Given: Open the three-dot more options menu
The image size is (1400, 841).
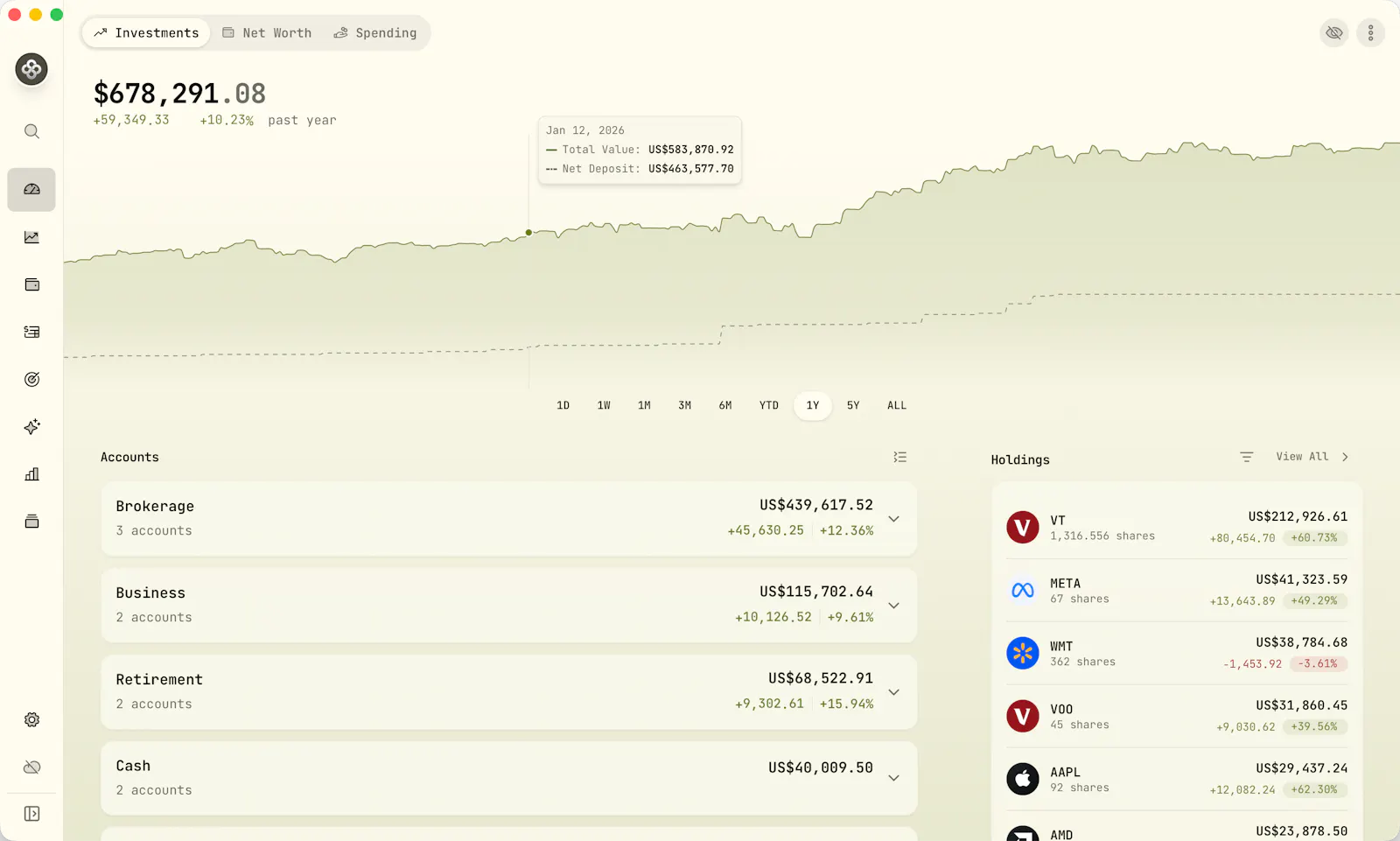Looking at the screenshot, I should tap(1370, 33).
